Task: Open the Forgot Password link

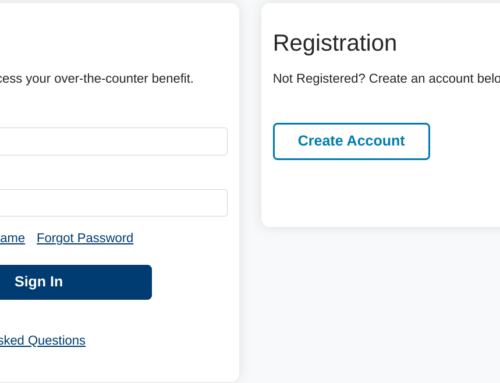Action: click(85, 238)
